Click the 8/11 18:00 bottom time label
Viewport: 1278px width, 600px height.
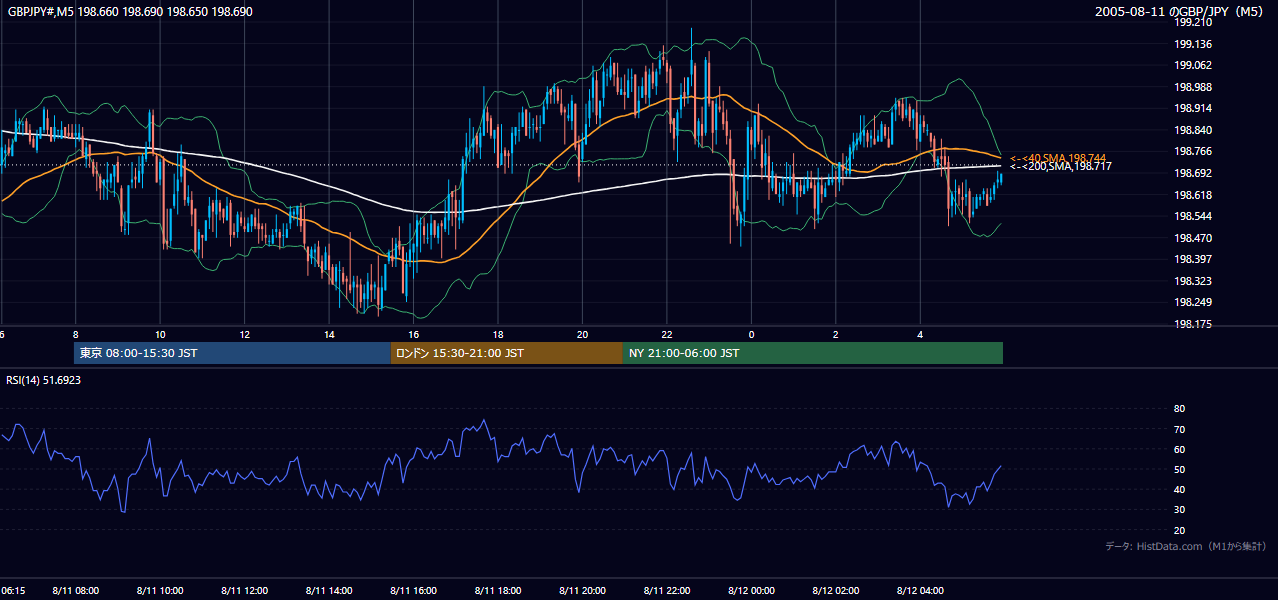click(x=498, y=591)
